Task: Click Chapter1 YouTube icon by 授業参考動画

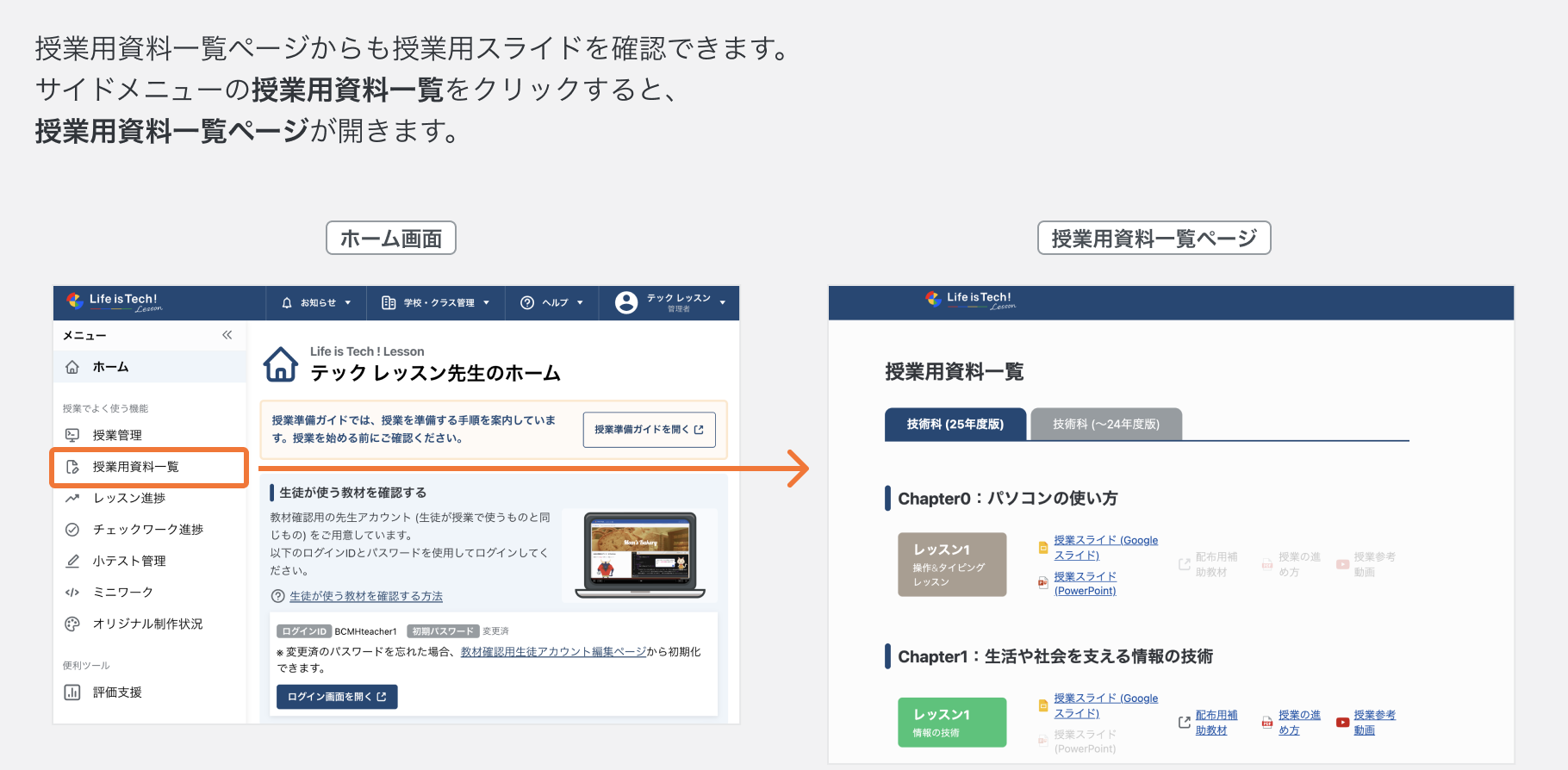Action: tap(1343, 723)
